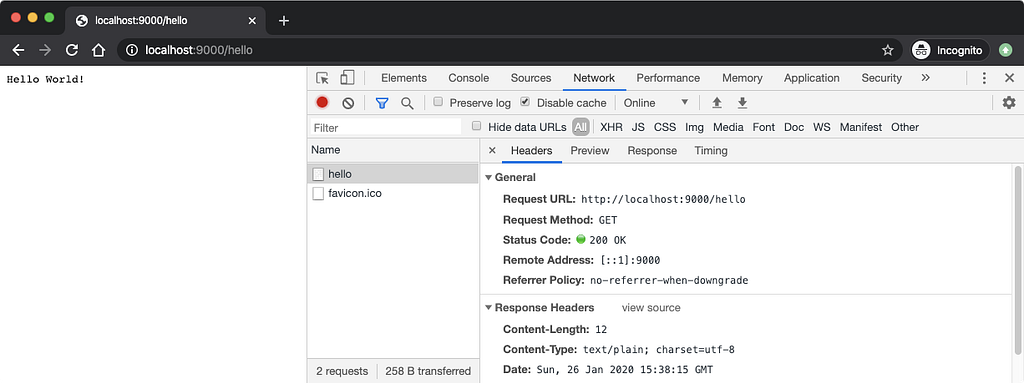Filter requests by XHR
1024x383 pixels.
(x=611, y=127)
